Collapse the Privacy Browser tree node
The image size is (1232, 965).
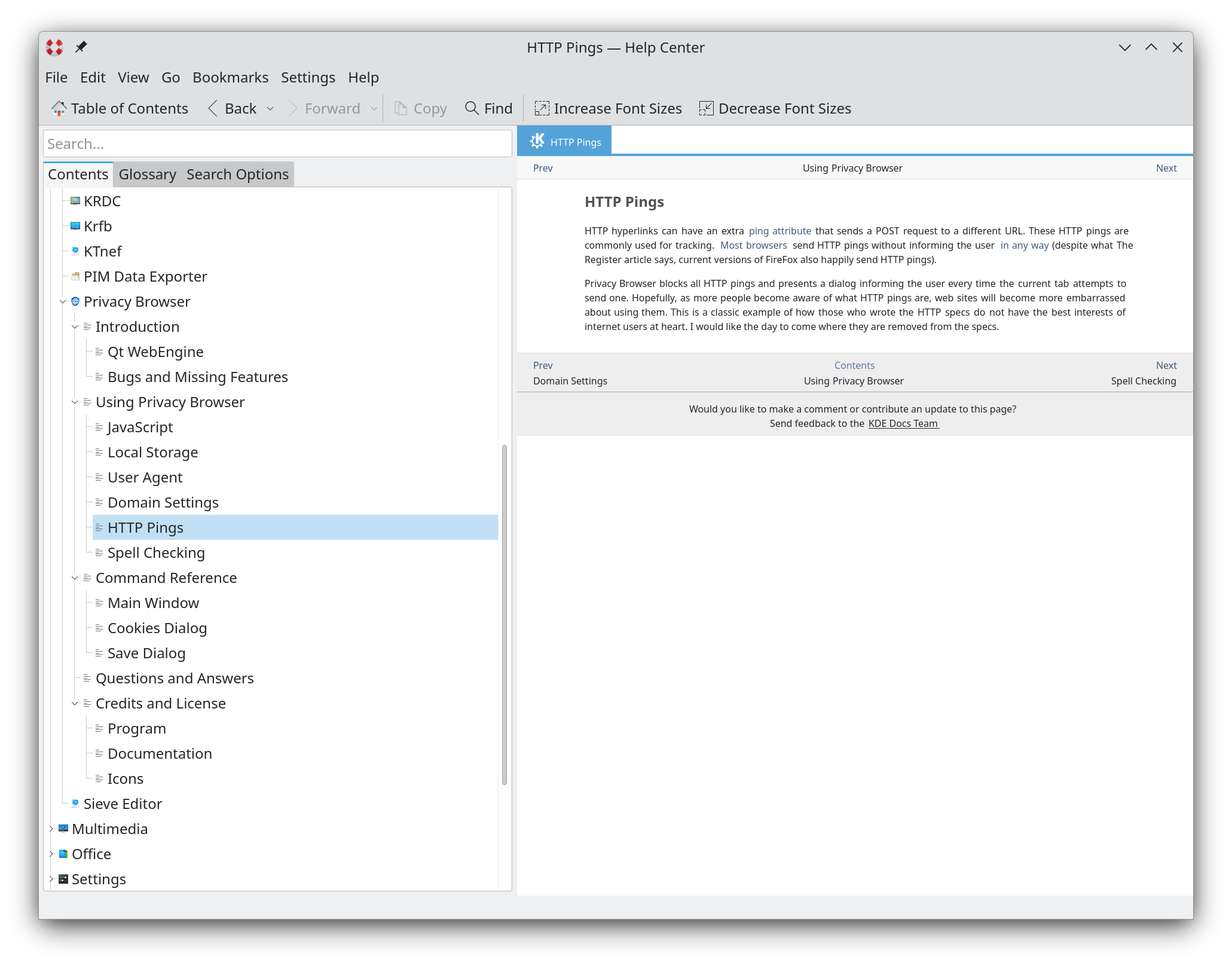tap(63, 302)
